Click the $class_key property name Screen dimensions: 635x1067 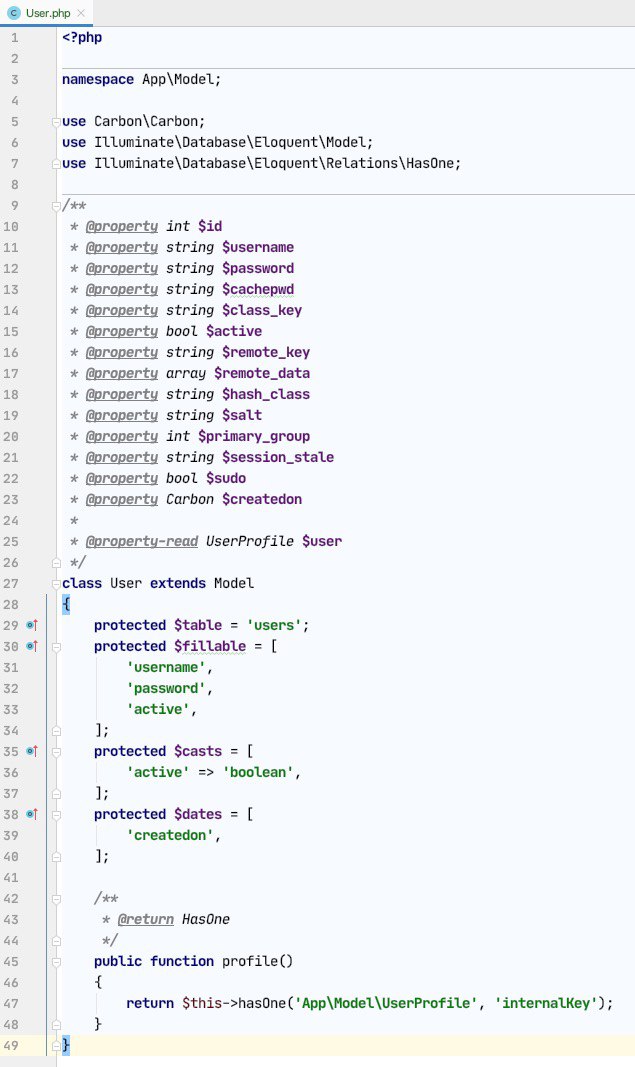262,310
